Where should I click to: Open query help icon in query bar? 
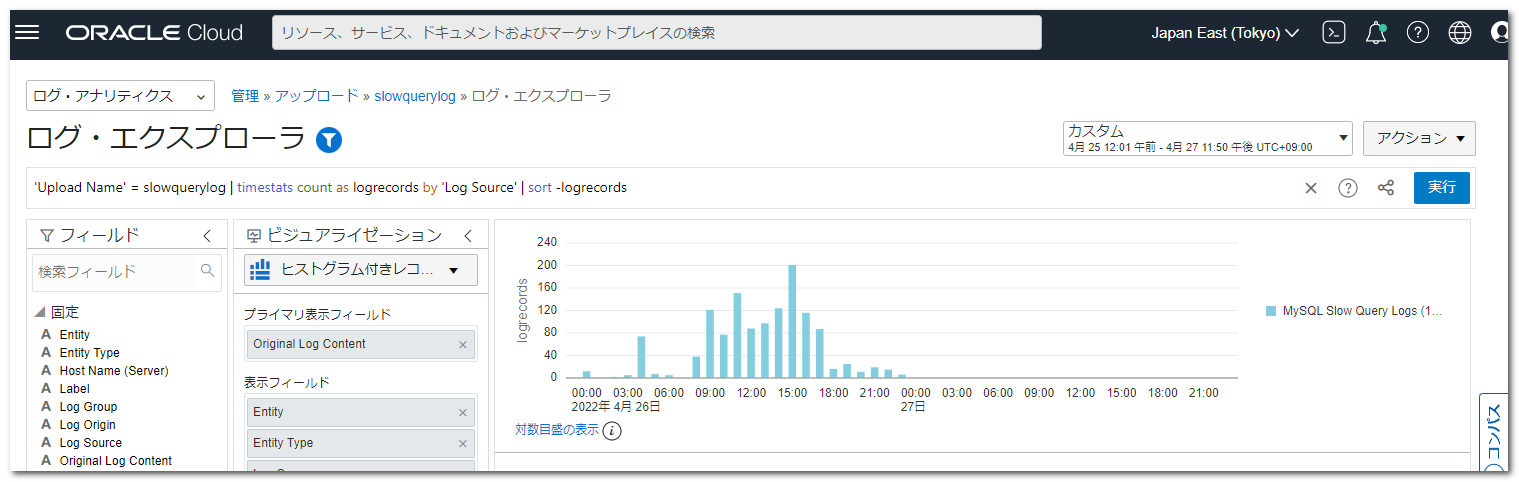pyautogui.click(x=1348, y=188)
